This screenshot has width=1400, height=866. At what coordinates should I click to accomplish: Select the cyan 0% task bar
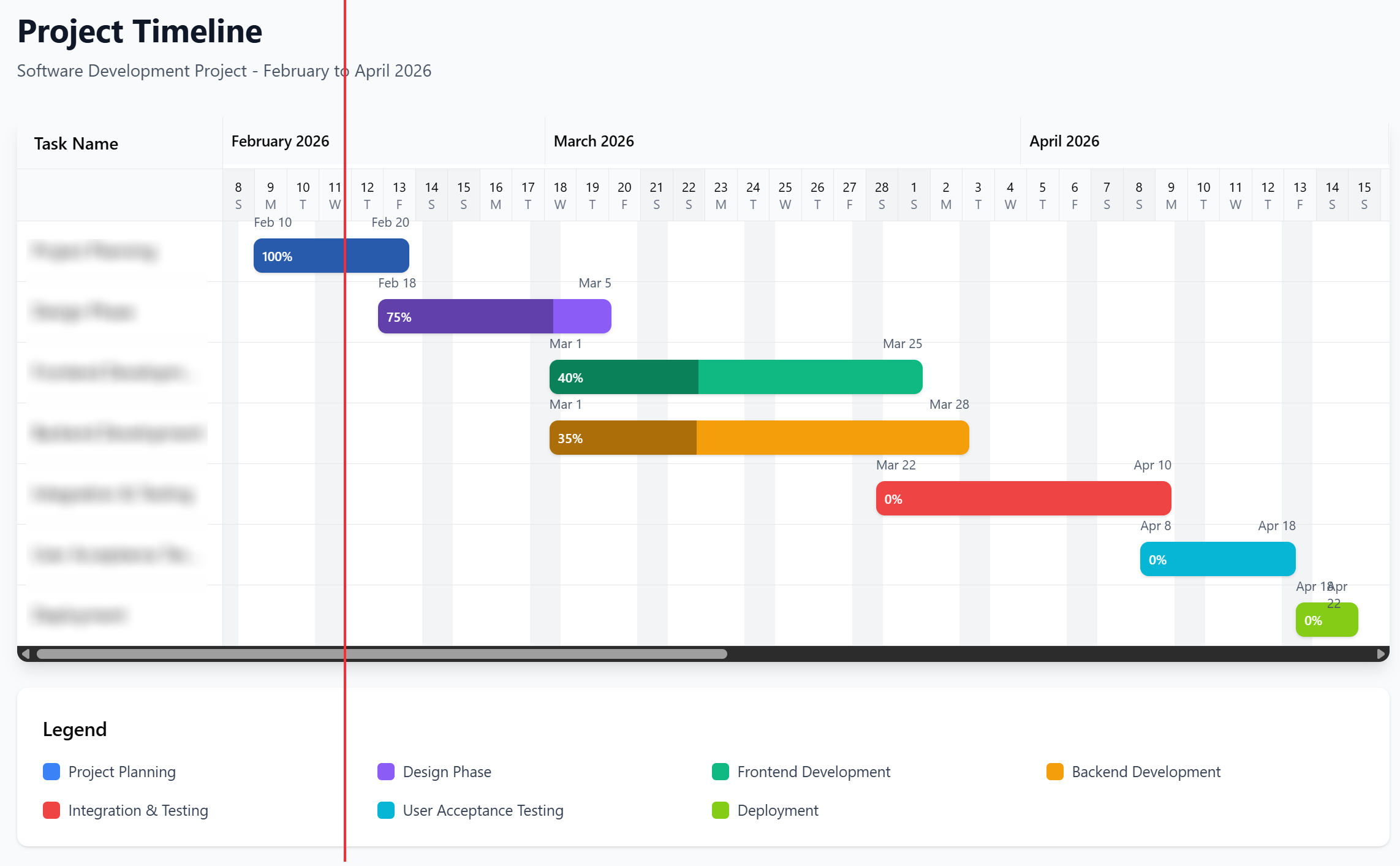tap(1217, 559)
